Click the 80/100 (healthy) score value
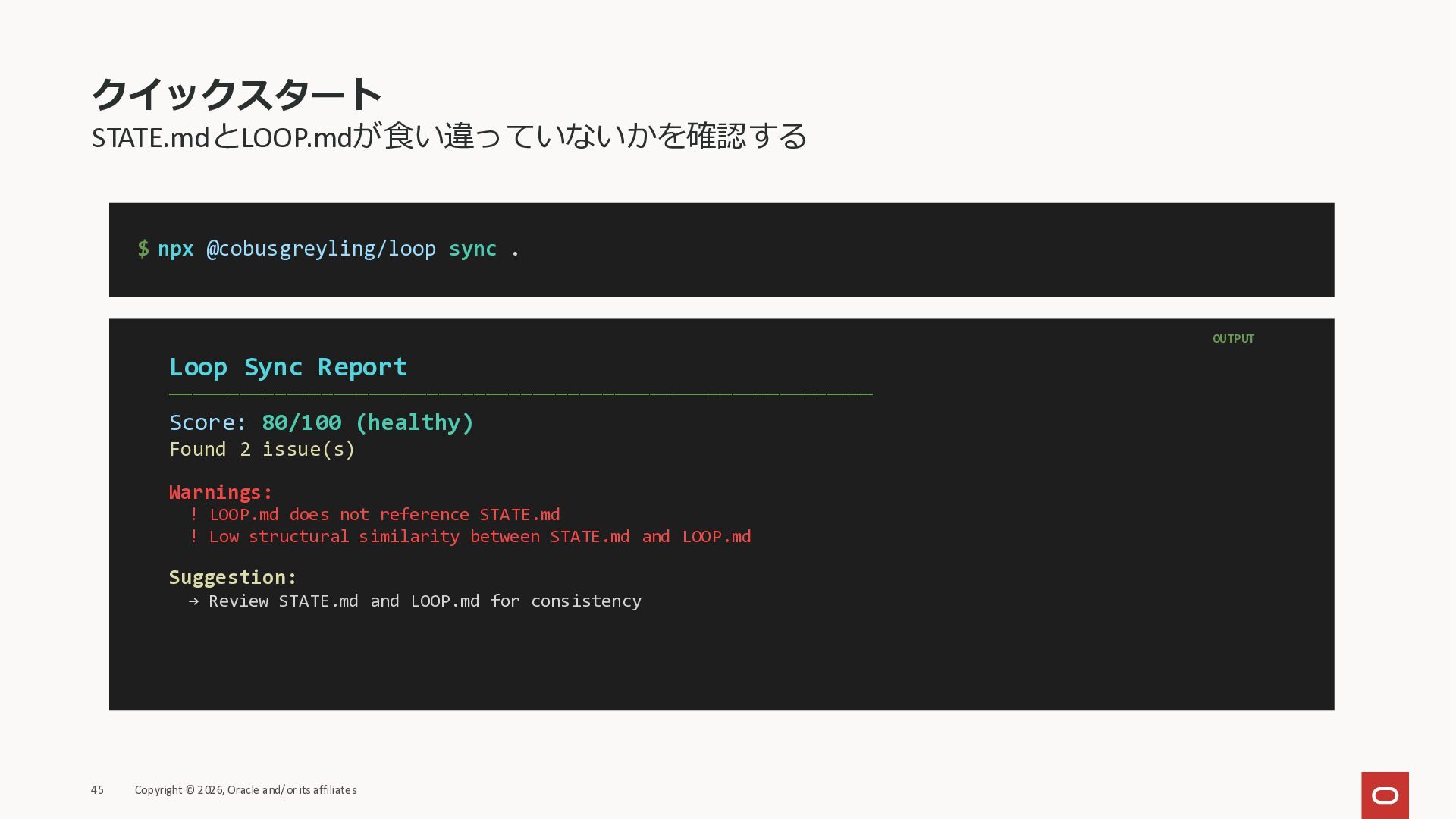The image size is (1456, 819). (368, 422)
